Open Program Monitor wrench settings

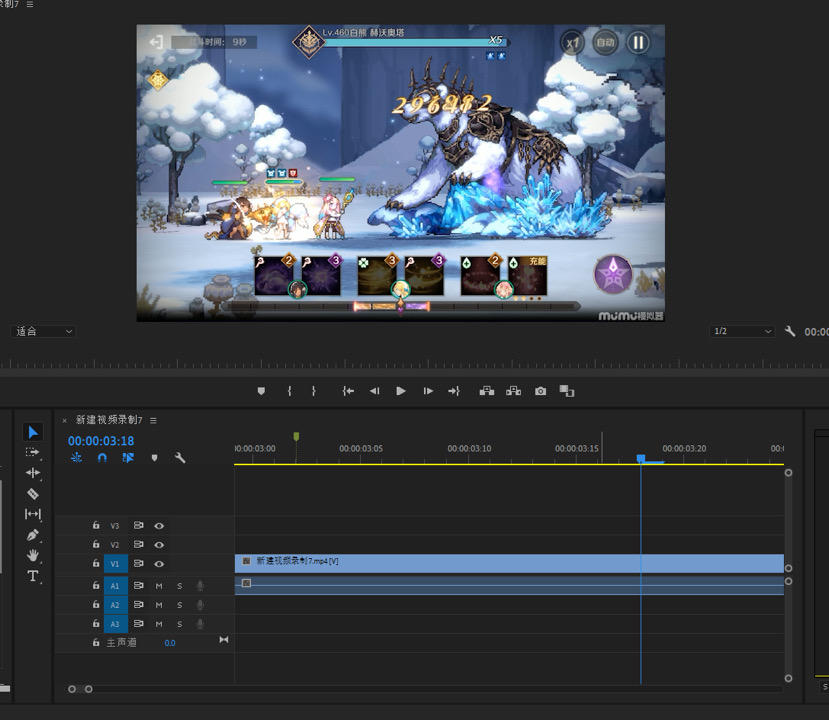coord(790,331)
